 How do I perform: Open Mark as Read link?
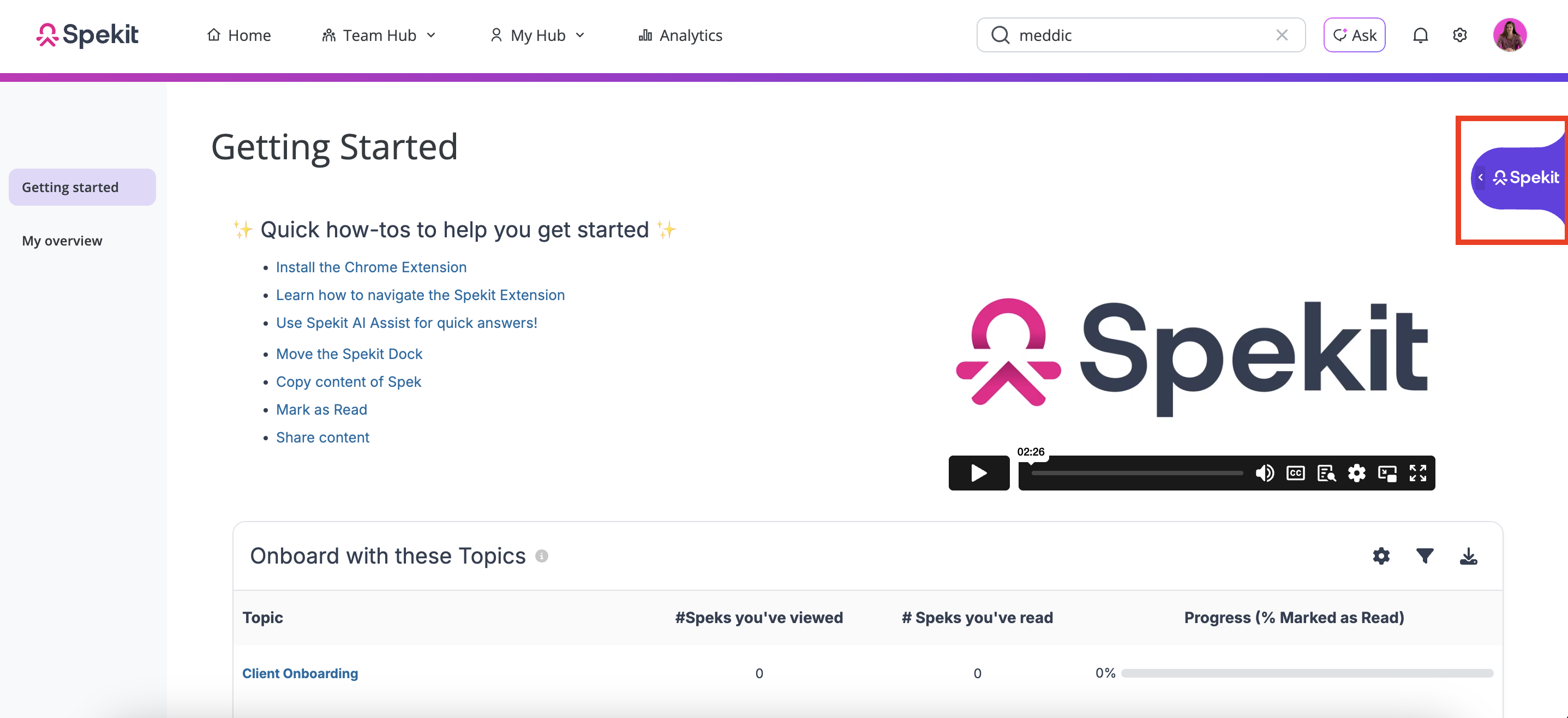click(x=321, y=410)
